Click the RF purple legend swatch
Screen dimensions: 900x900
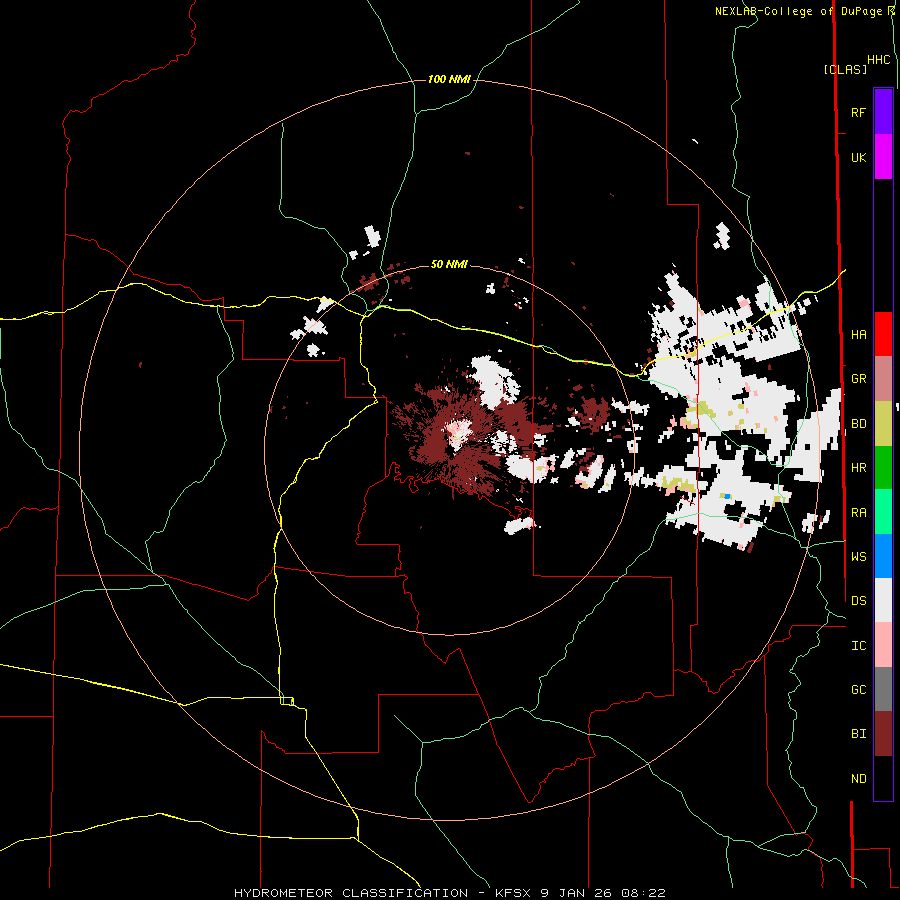point(883,112)
